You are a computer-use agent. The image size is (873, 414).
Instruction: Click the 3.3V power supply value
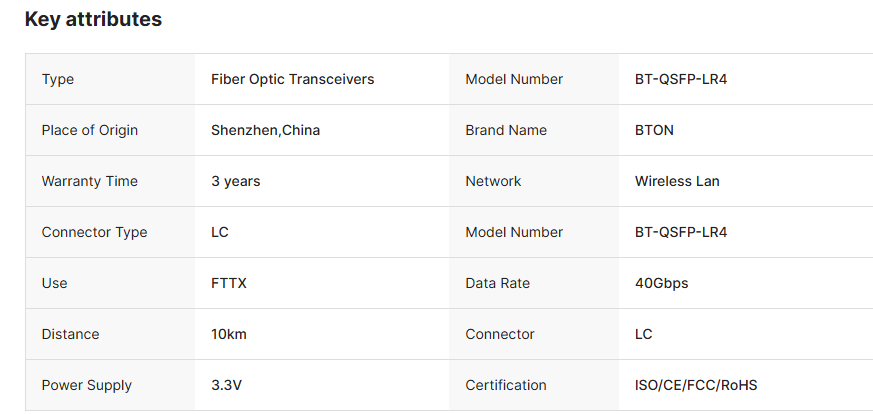227,385
